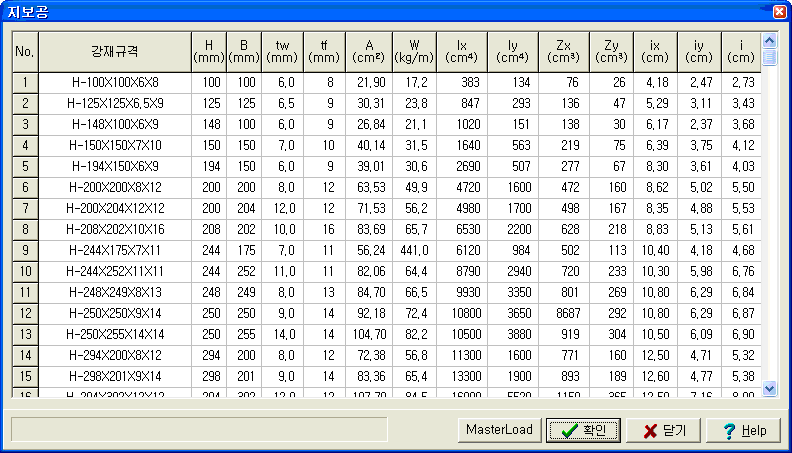Select row header number 9

click(25, 250)
